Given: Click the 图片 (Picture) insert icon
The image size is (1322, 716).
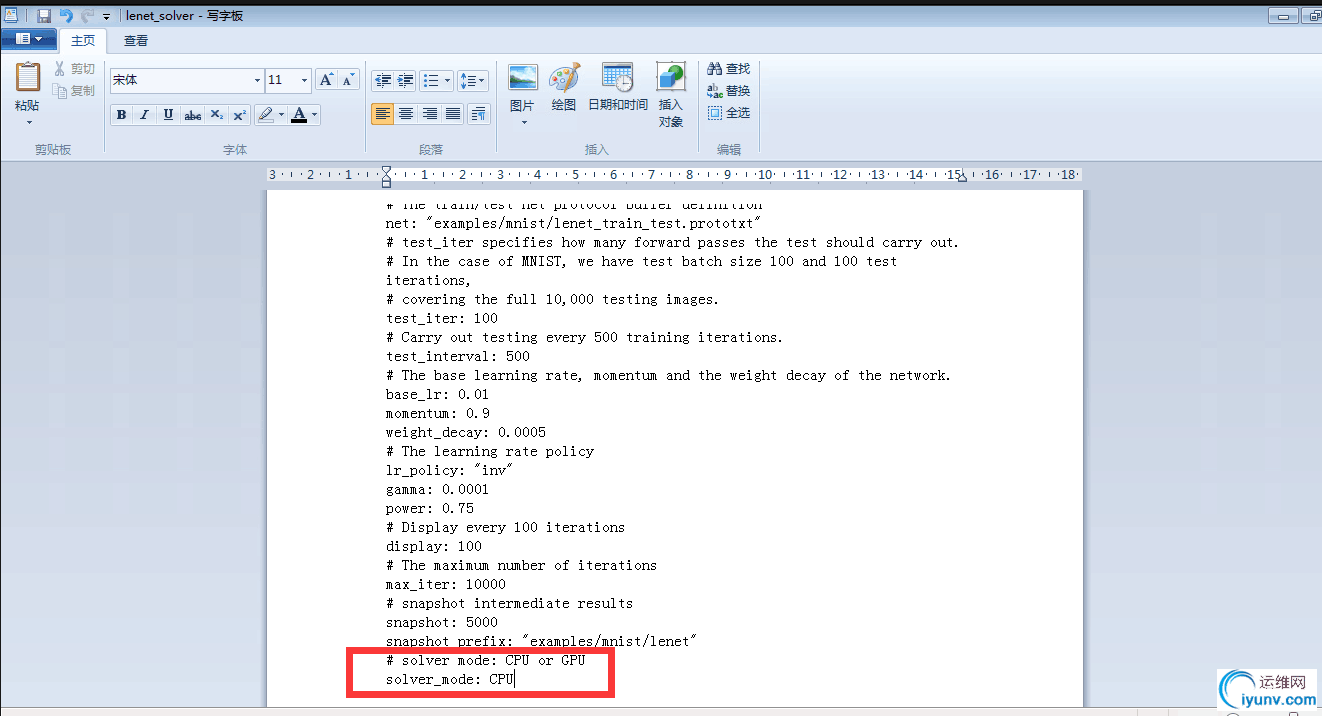Looking at the screenshot, I should click(x=523, y=77).
